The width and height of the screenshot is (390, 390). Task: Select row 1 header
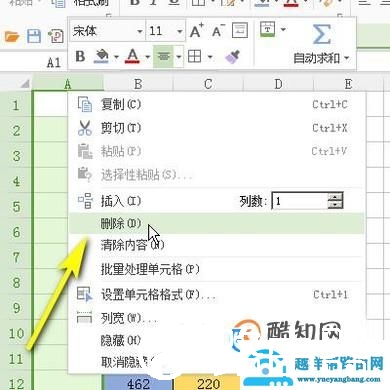coord(16,105)
